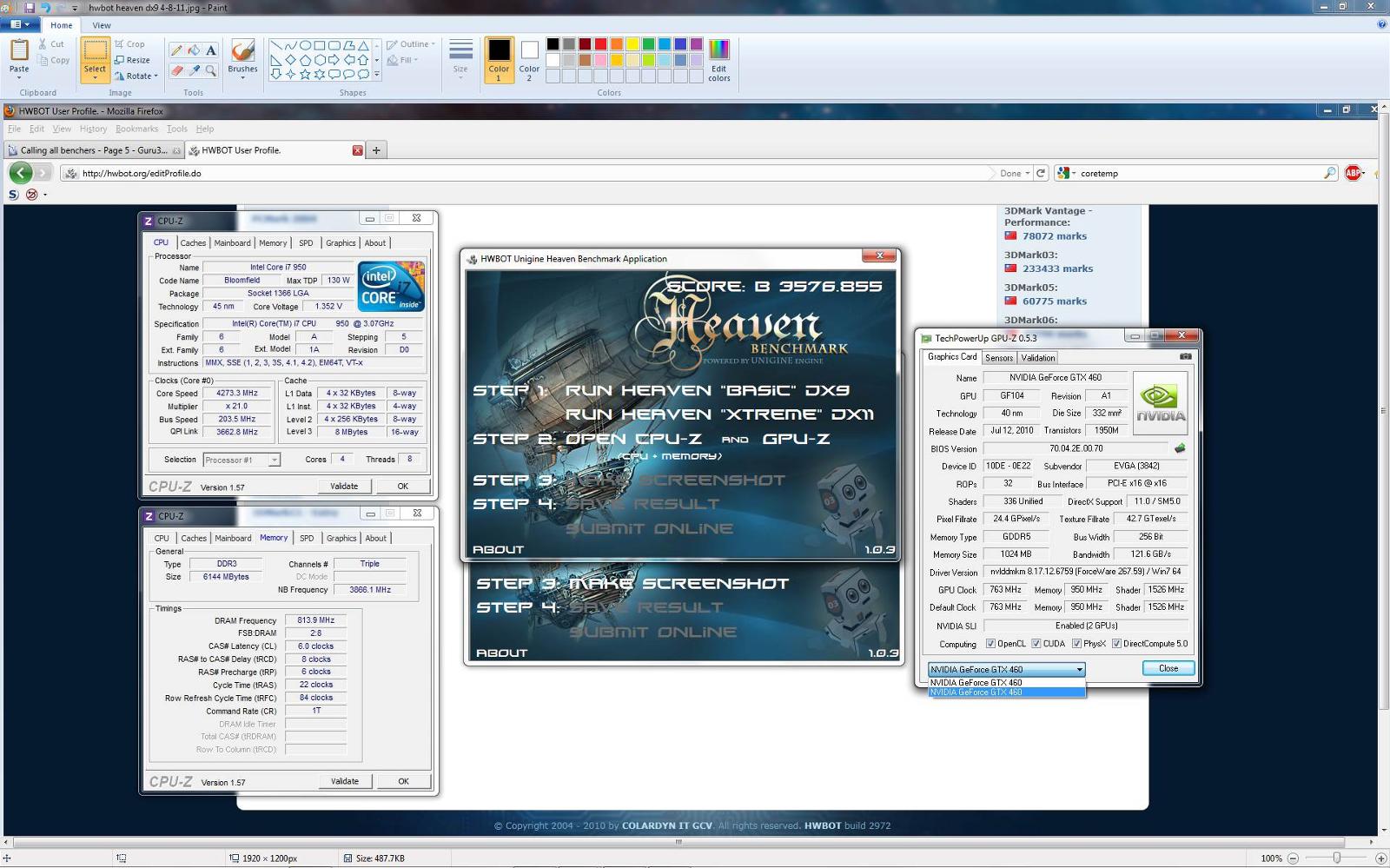Switch to 'Calling all benchers' Firefox tab
Image resolution: width=1390 pixels, height=868 pixels.
94,150
